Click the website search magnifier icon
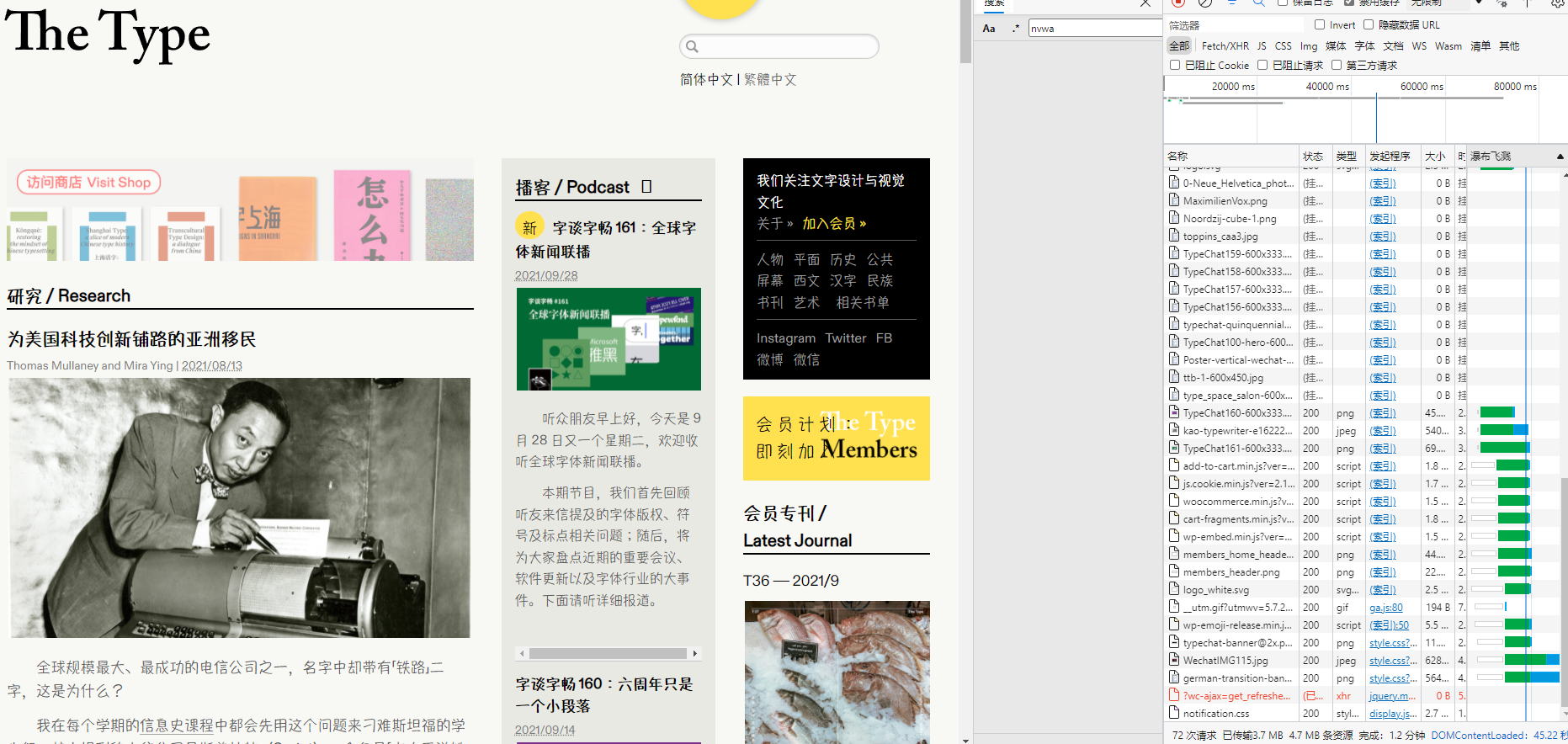Screen dimensions: 1568x744 pos(692,47)
